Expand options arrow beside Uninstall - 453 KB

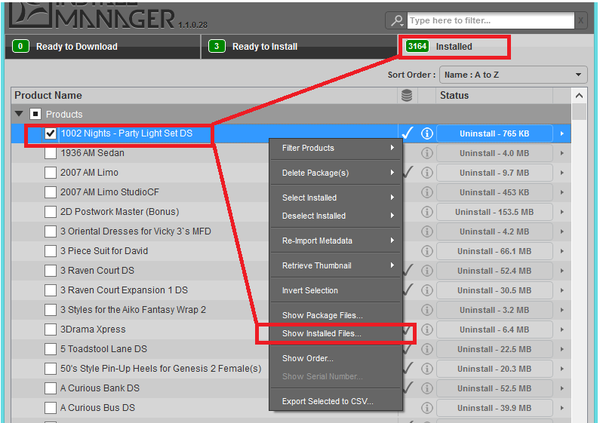[562, 192]
